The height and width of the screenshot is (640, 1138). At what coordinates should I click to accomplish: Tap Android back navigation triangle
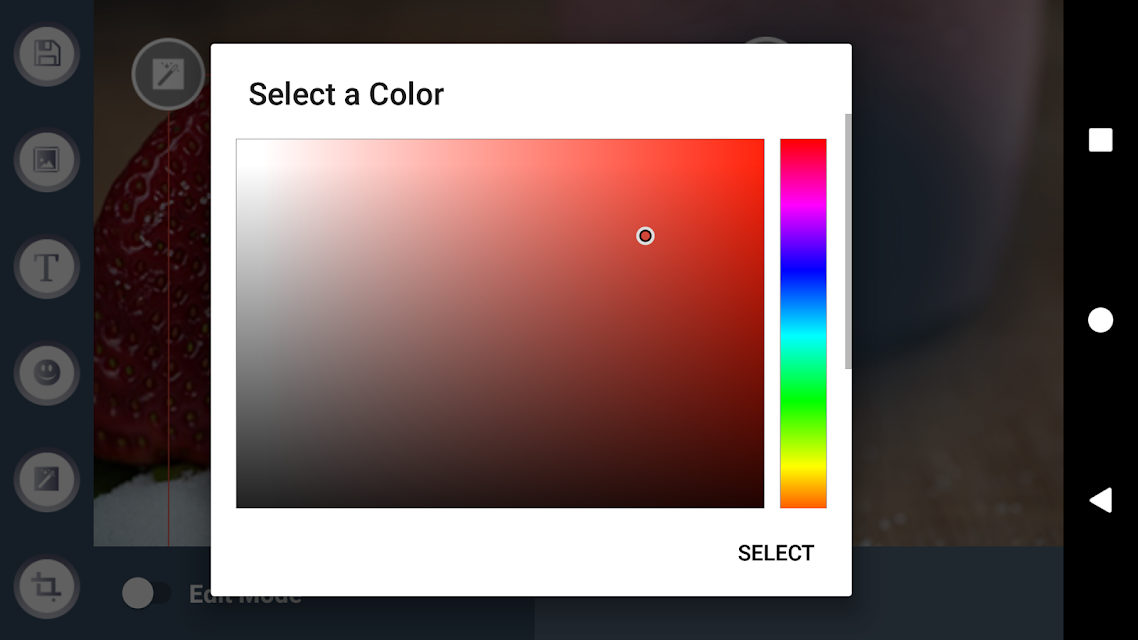tap(1100, 500)
